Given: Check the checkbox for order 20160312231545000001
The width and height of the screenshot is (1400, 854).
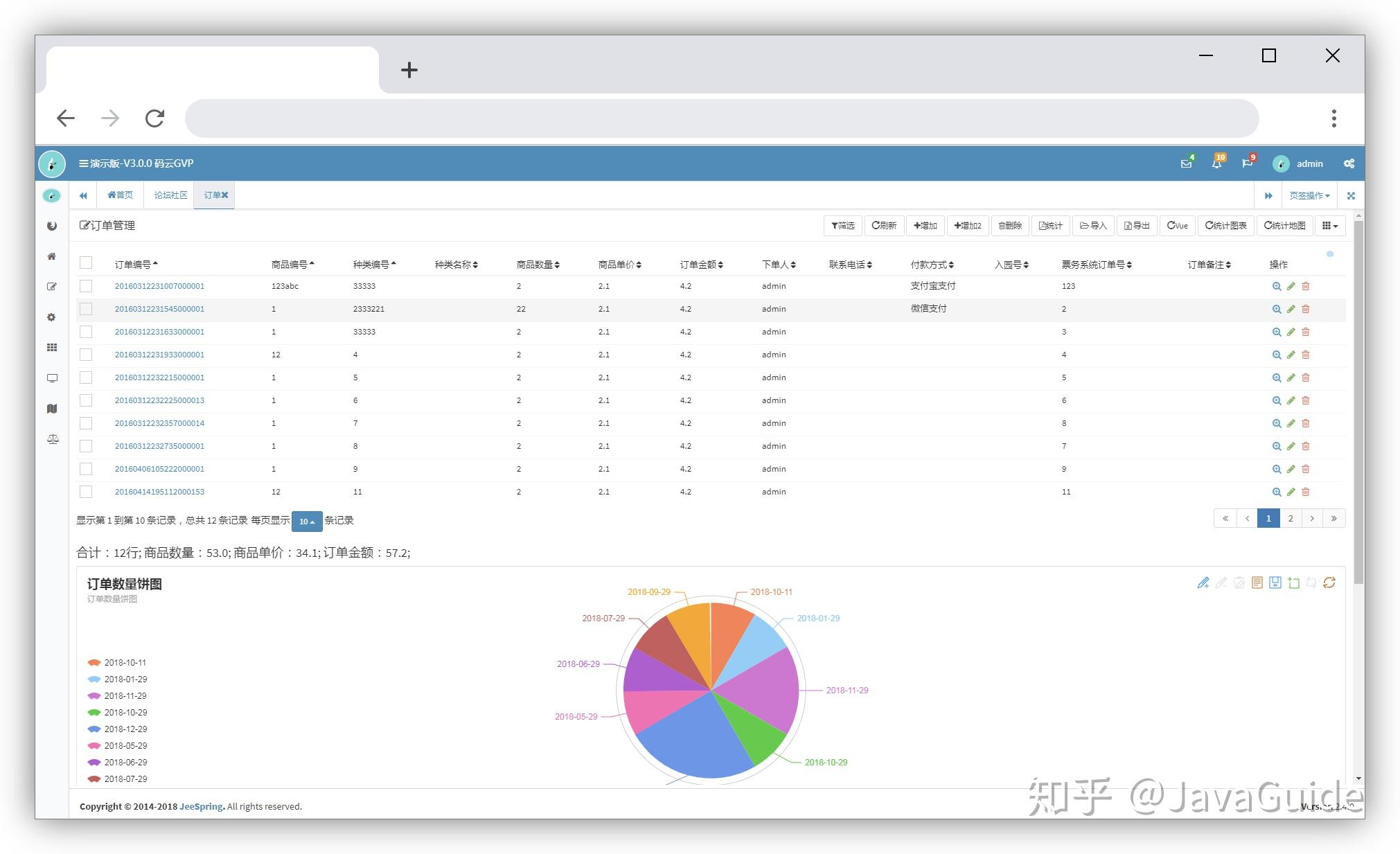Looking at the screenshot, I should coord(86,309).
